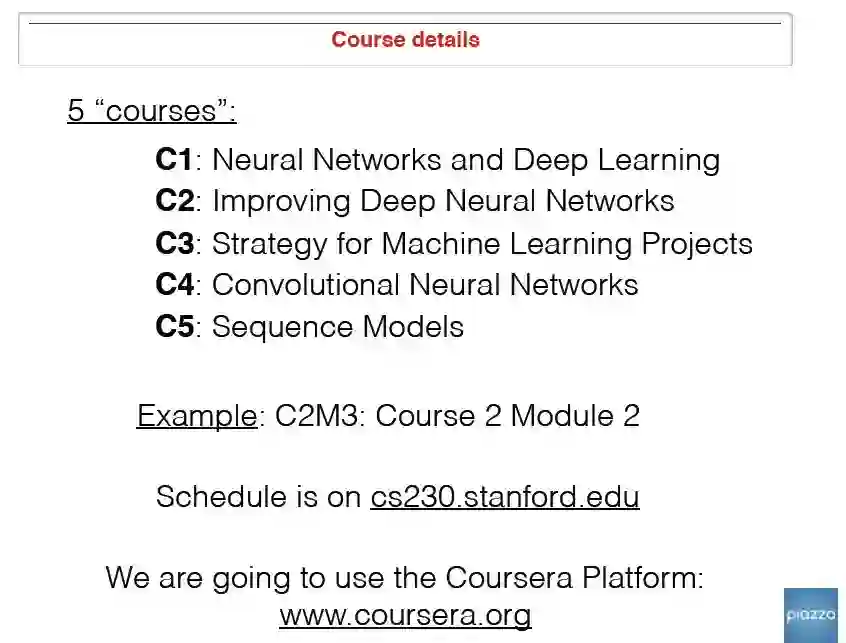This screenshot has width=846, height=643.
Task: Click the 'Schedule is on' text
Action: click(x=259, y=497)
